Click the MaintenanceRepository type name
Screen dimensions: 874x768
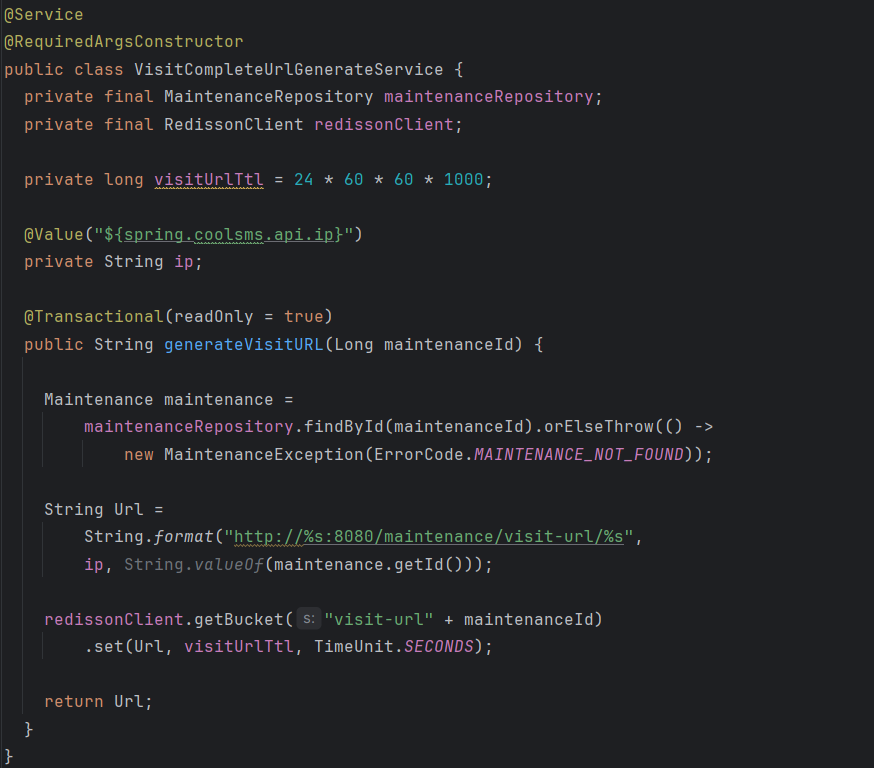click(x=269, y=97)
